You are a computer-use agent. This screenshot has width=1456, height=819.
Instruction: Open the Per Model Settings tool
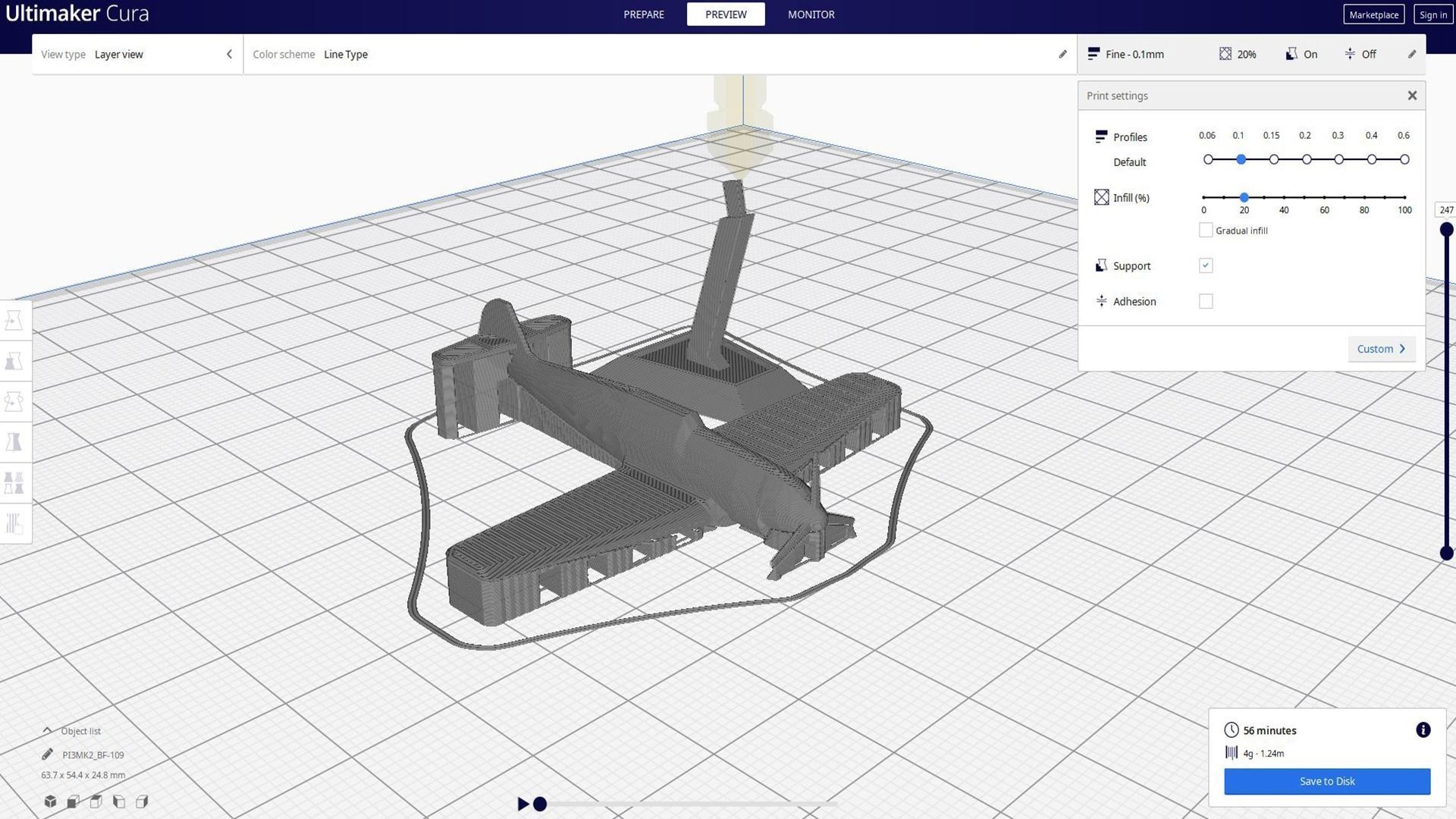pyautogui.click(x=14, y=482)
